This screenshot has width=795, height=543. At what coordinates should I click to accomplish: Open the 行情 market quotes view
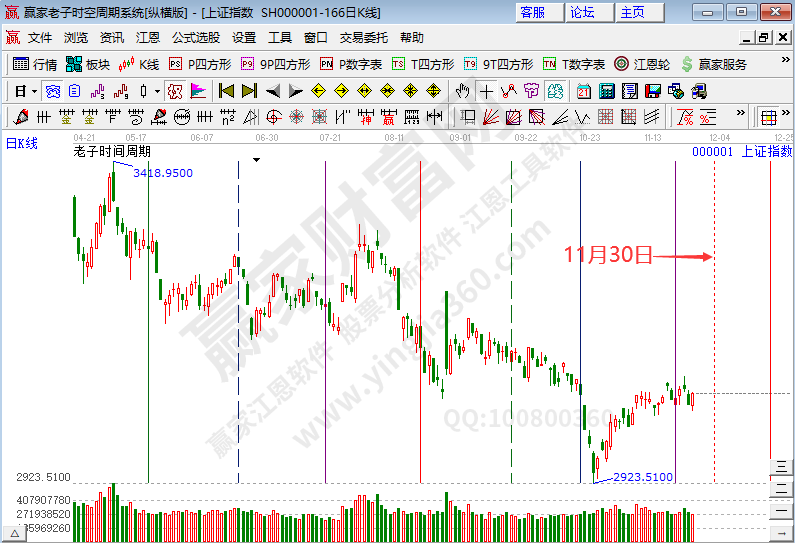click(35, 64)
